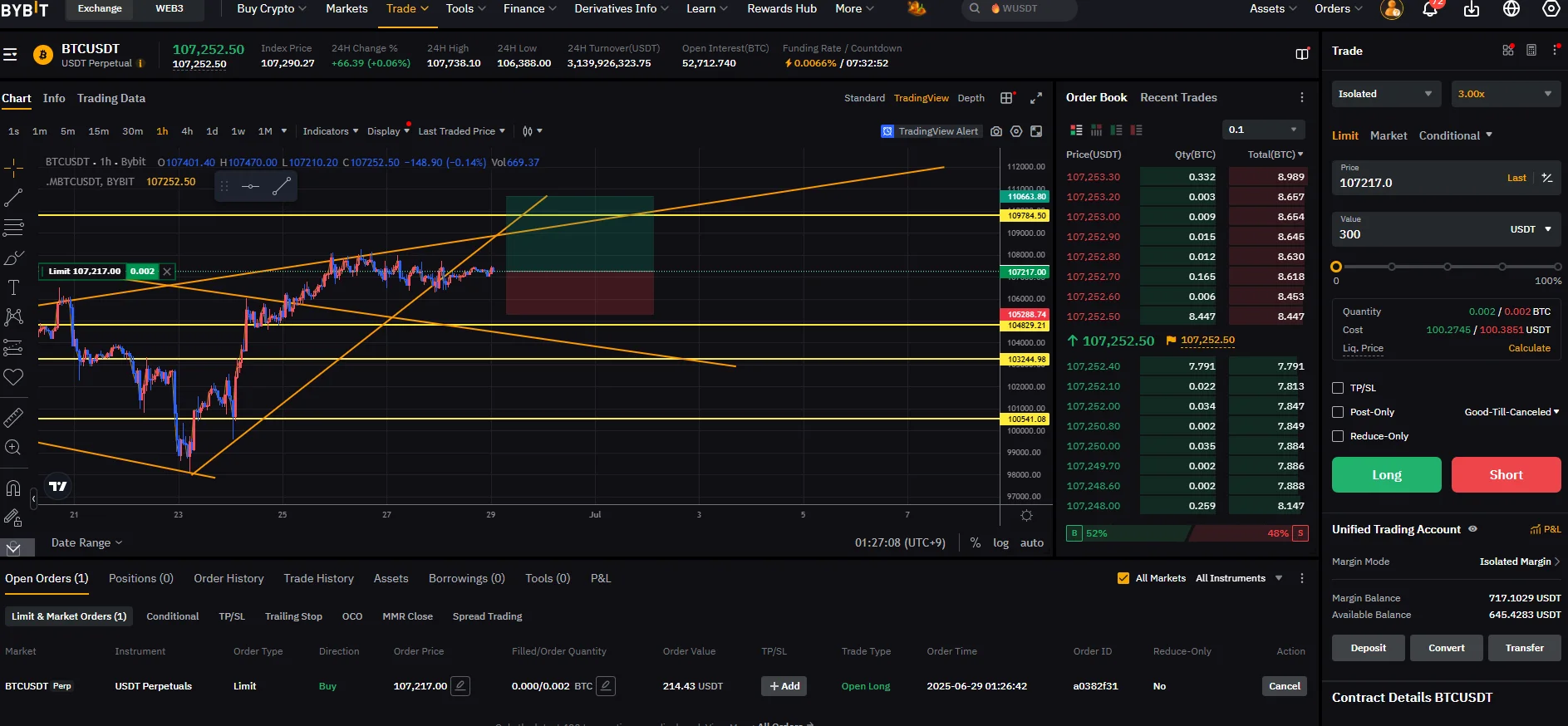Select the ruler measure tool

click(x=13, y=418)
